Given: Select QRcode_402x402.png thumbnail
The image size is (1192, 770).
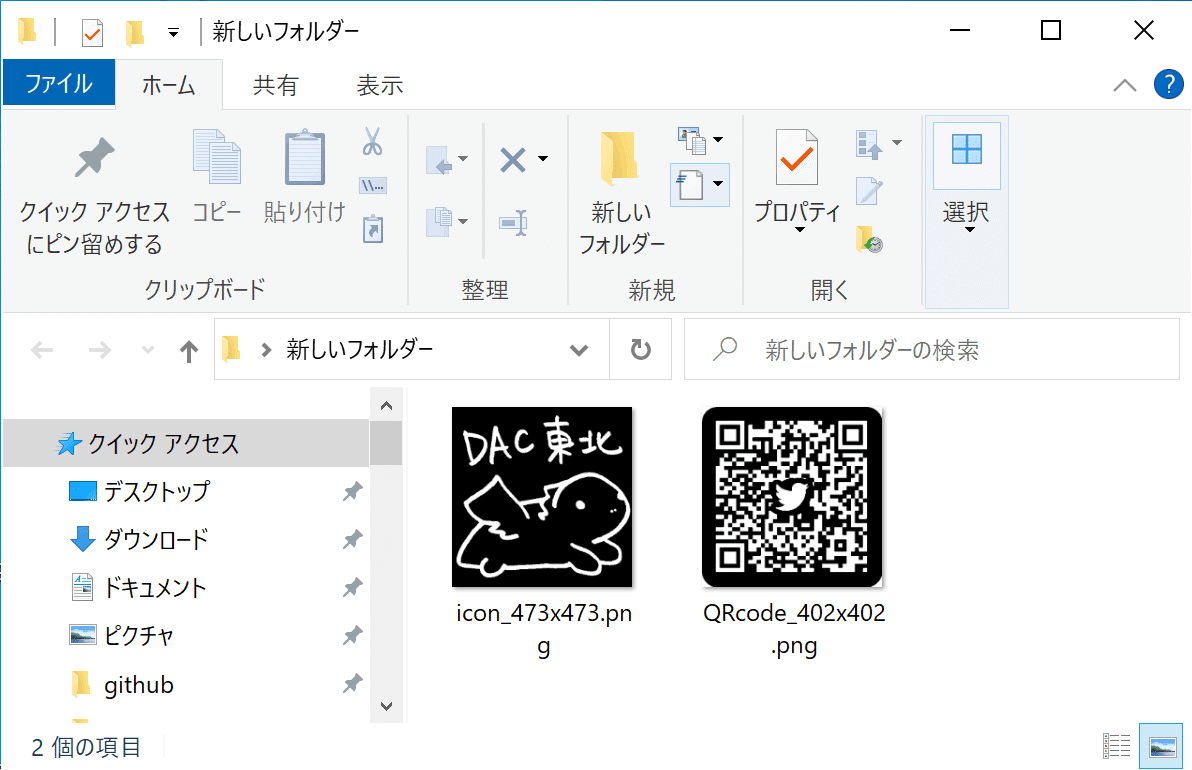Looking at the screenshot, I should click(792, 496).
